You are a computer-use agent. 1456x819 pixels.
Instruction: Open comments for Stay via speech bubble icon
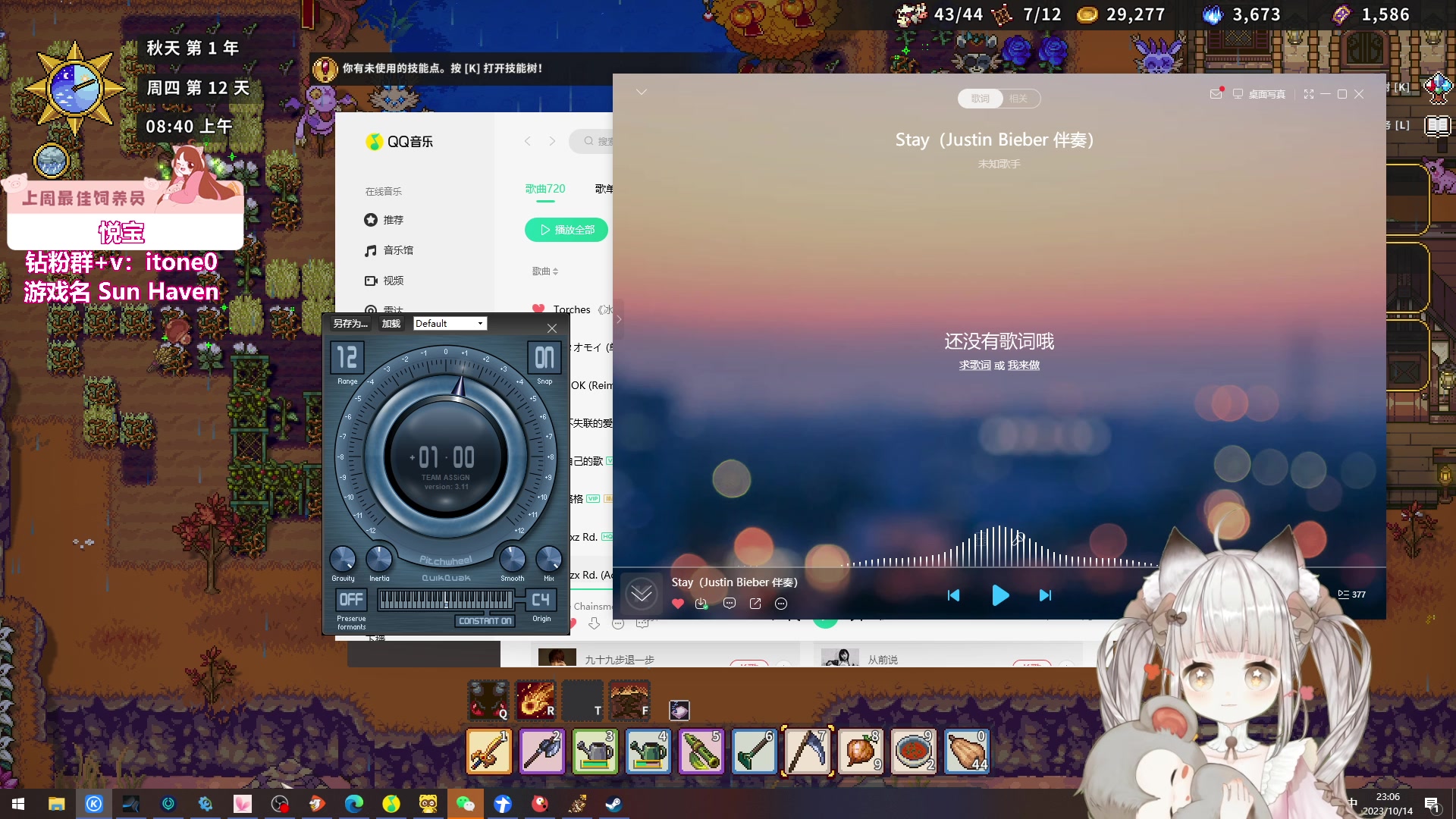(729, 604)
